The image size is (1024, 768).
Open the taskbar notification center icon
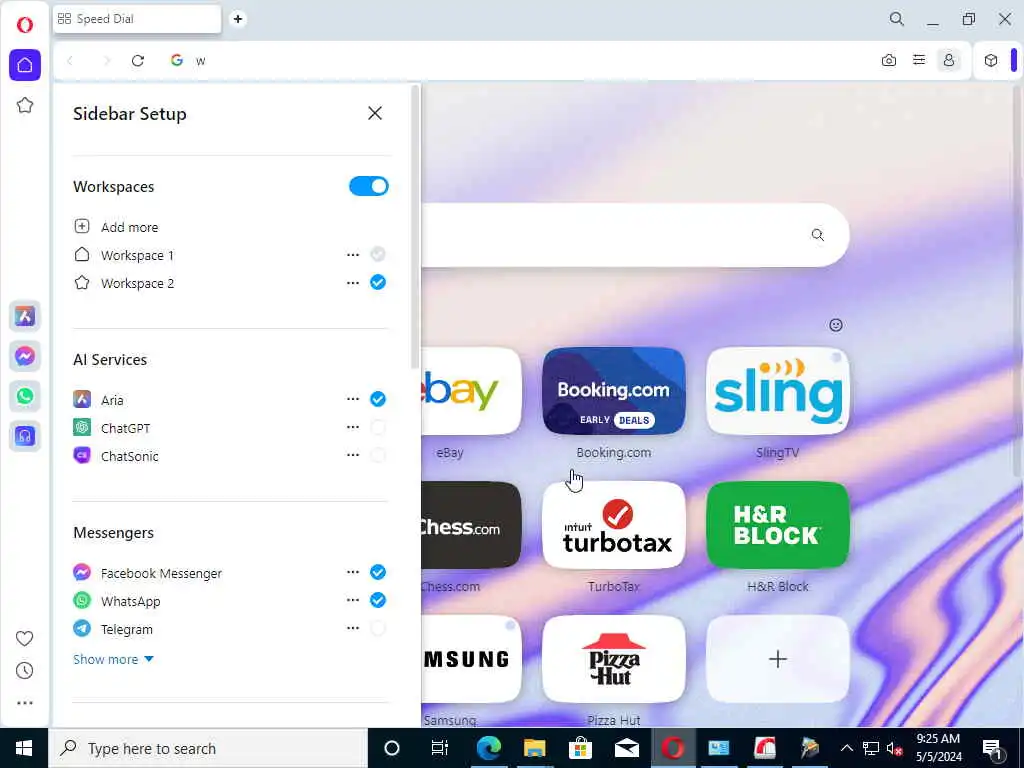[992, 748]
